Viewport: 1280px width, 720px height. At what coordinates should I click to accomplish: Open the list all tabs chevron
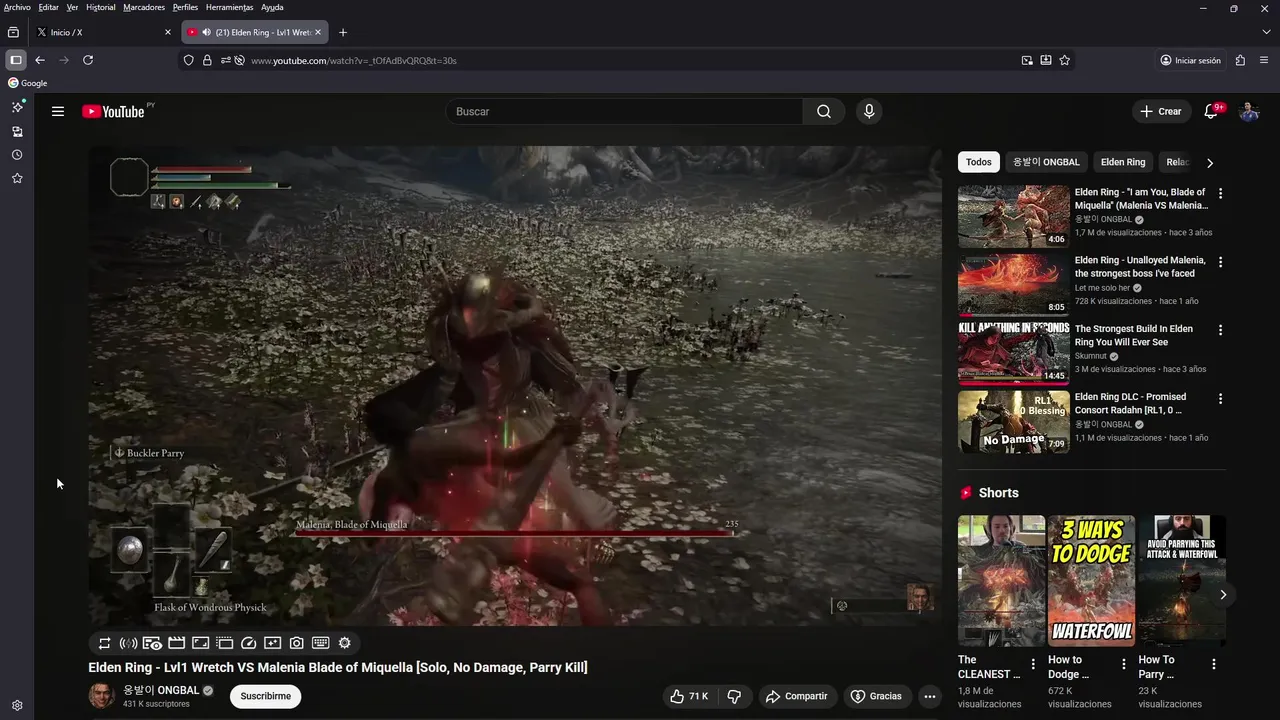tap(1266, 32)
